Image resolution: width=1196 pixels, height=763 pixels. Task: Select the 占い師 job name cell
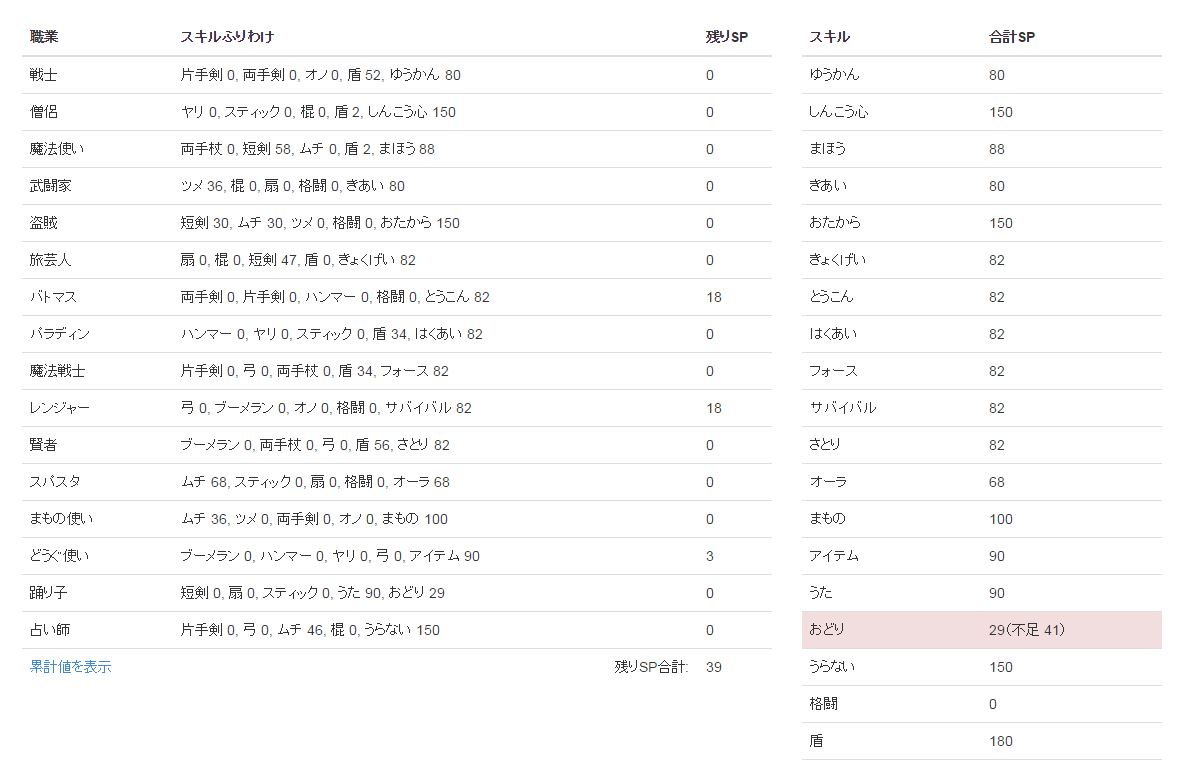[50, 630]
